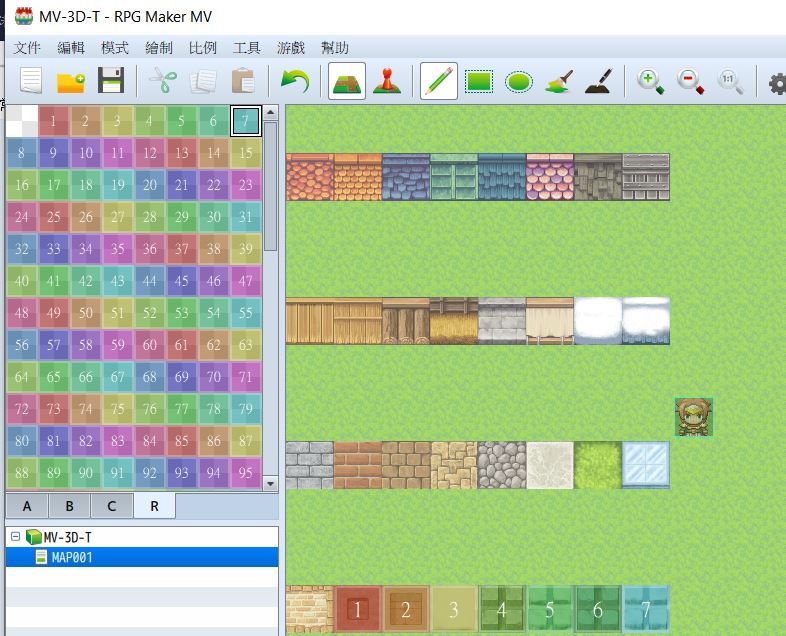Click the RPG Maker MV title bar icon
This screenshot has height=636, width=786.
tap(24, 17)
